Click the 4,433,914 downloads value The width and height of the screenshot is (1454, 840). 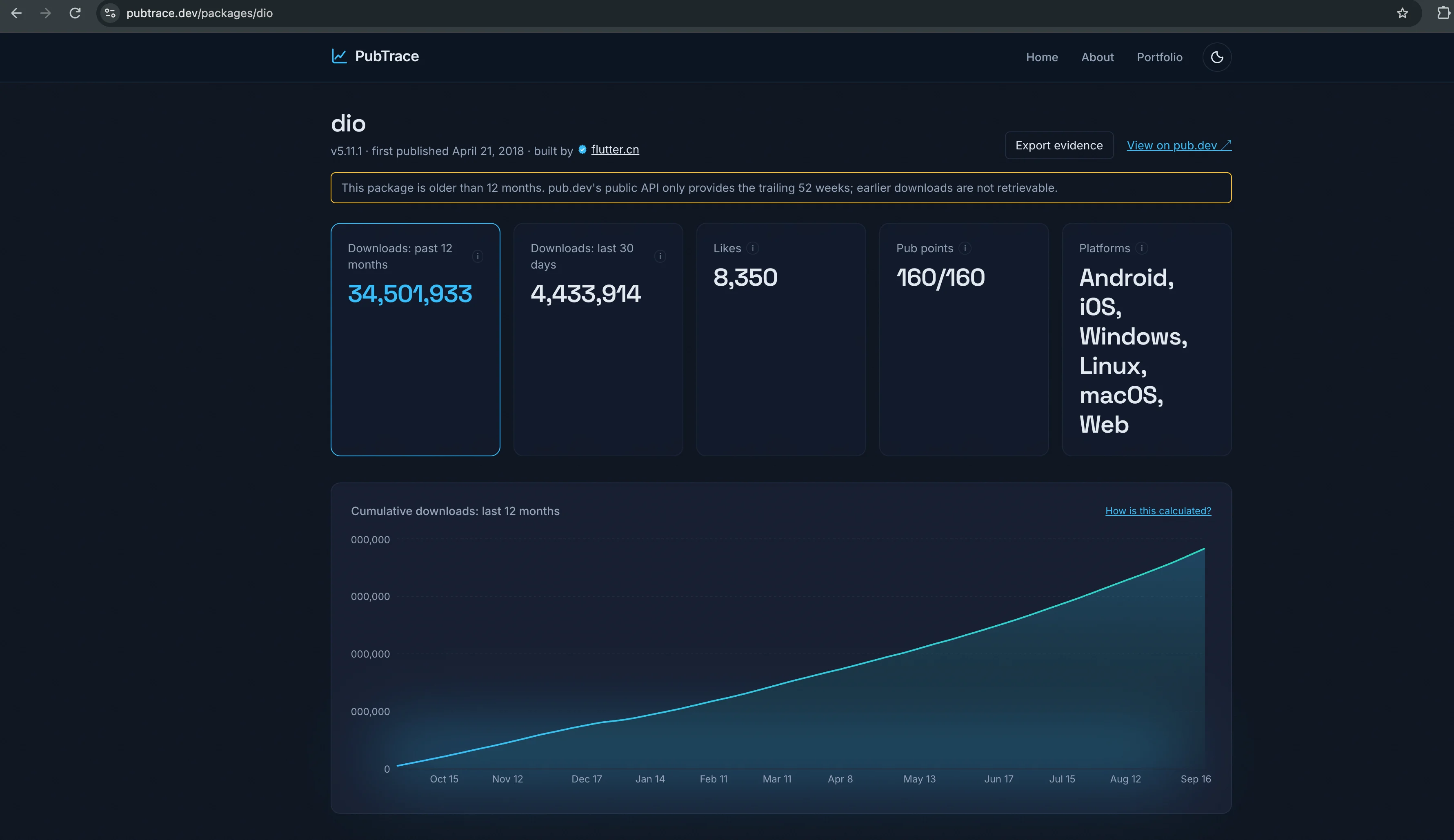pos(586,294)
